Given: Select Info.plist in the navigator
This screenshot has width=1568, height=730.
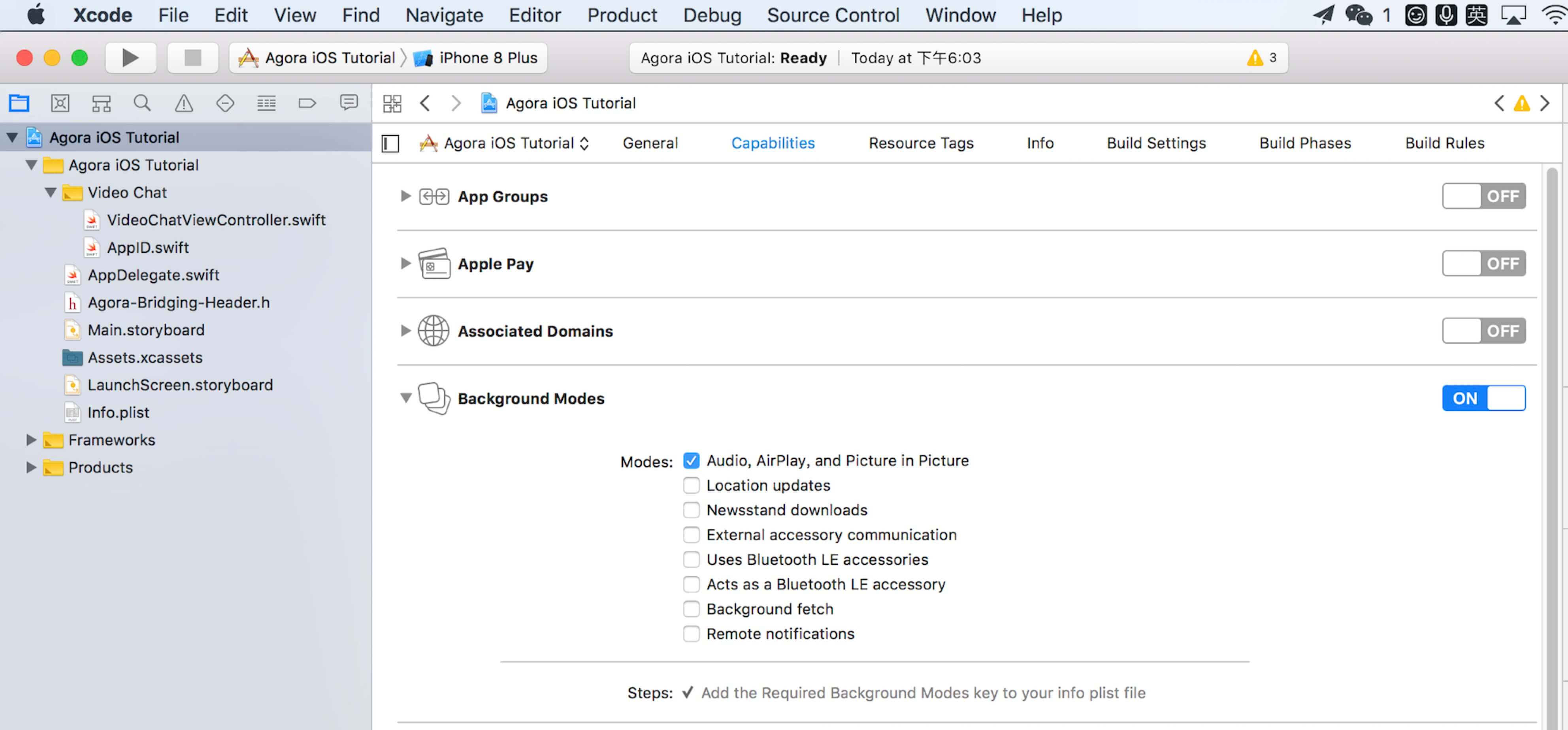Looking at the screenshot, I should pos(186,412).
